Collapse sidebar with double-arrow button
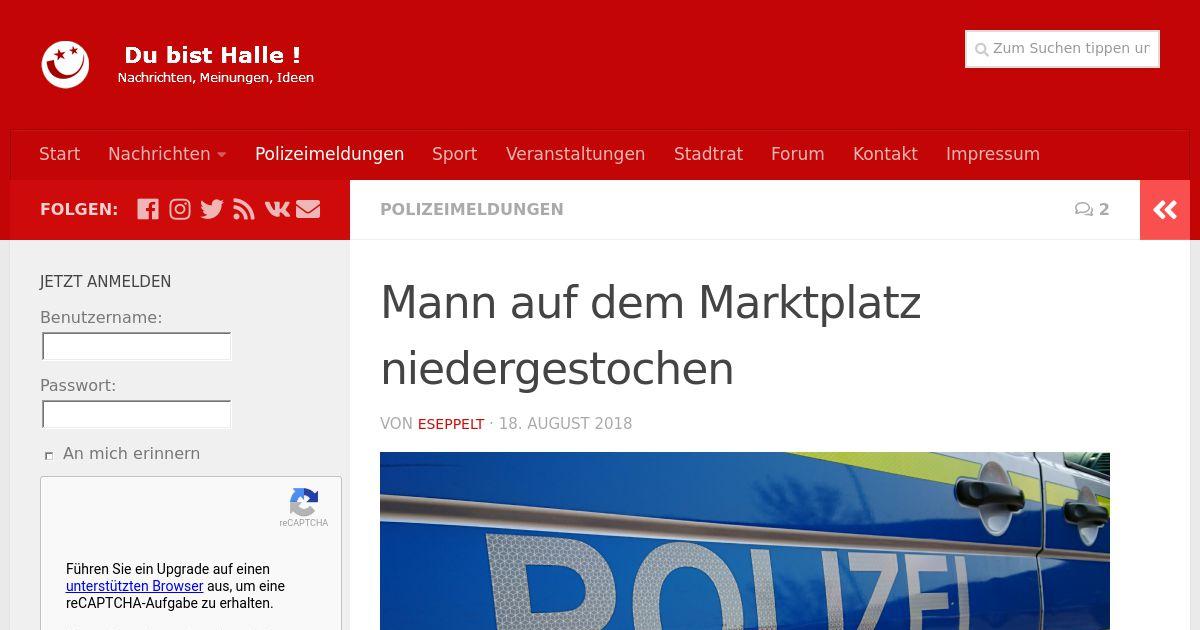Viewport: 1200px width, 630px height. (x=1165, y=210)
